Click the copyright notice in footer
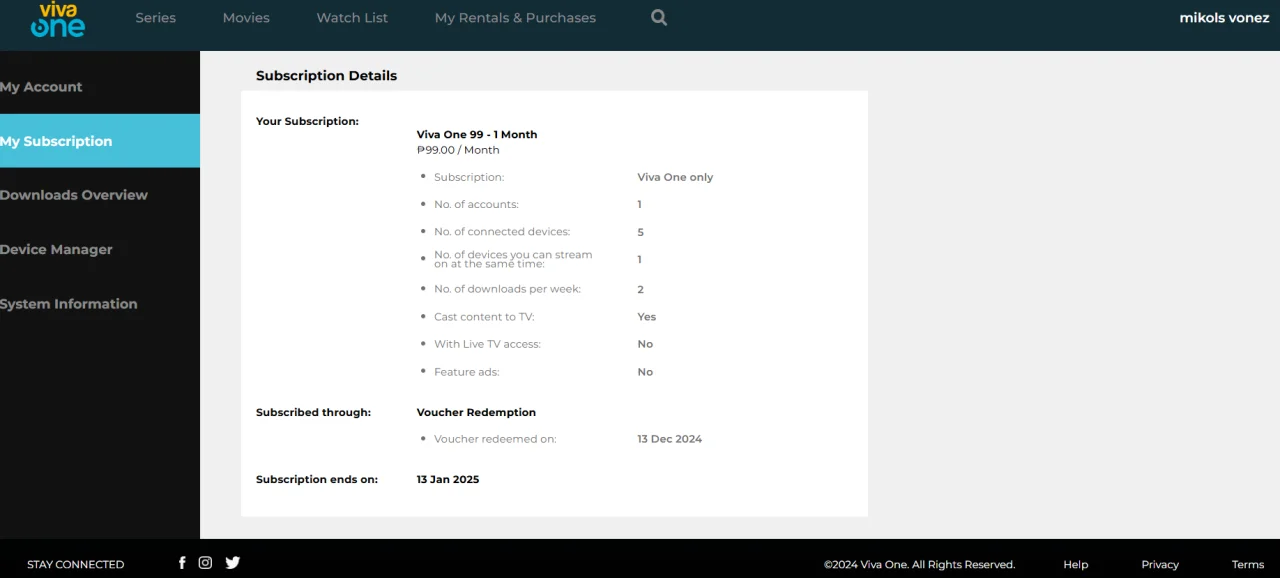Image resolution: width=1280 pixels, height=578 pixels. (x=919, y=565)
